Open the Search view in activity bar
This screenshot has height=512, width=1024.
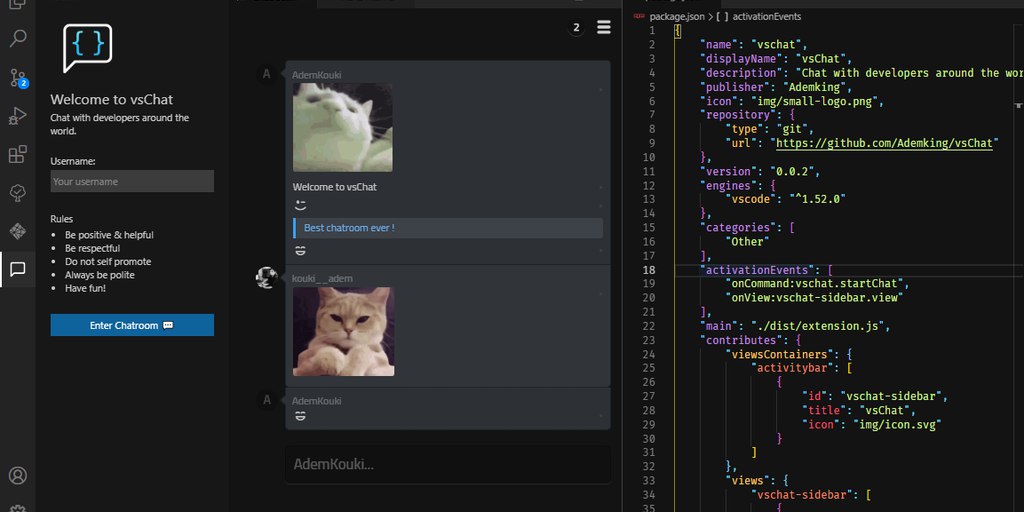point(18,38)
